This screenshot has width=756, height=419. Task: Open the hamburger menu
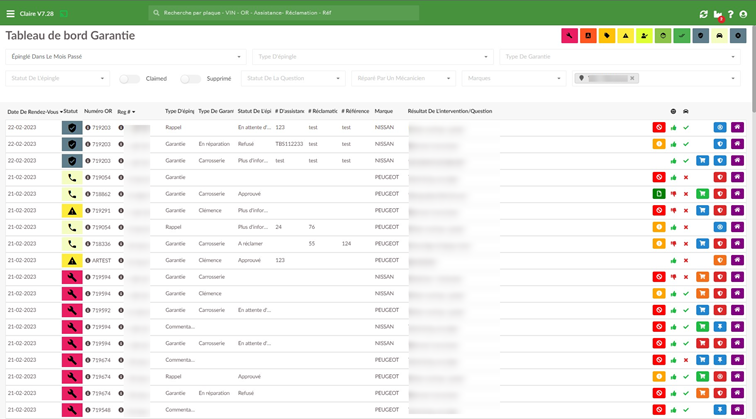coord(10,14)
